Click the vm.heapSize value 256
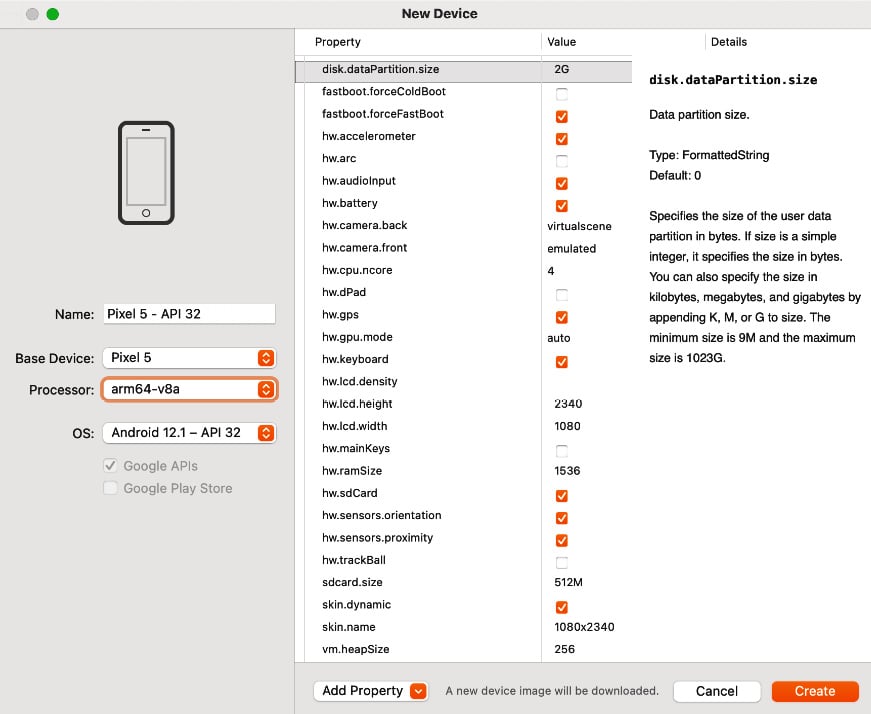The width and height of the screenshot is (871, 714). (x=564, y=649)
